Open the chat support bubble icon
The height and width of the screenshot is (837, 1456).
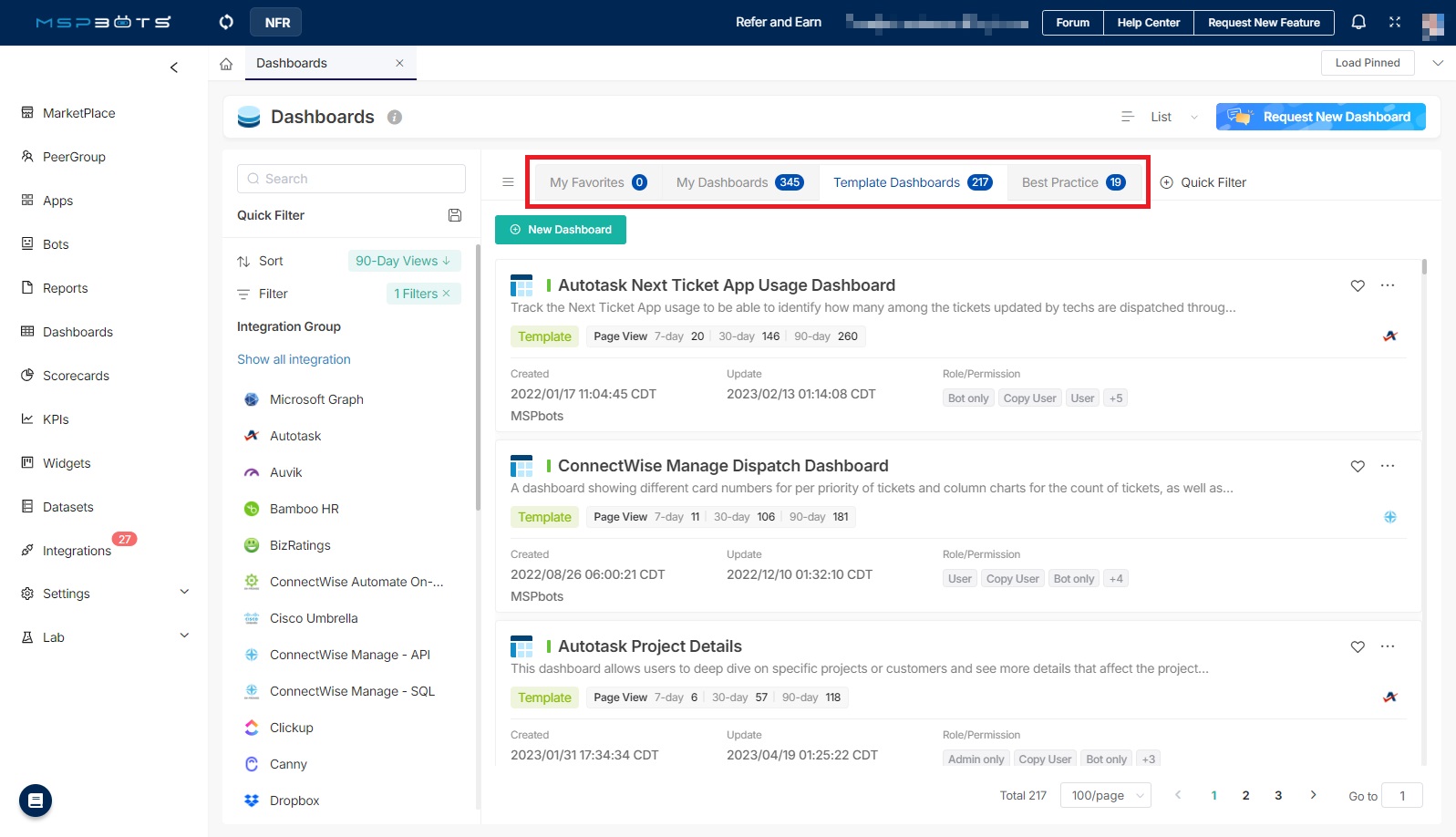[36, 801]
